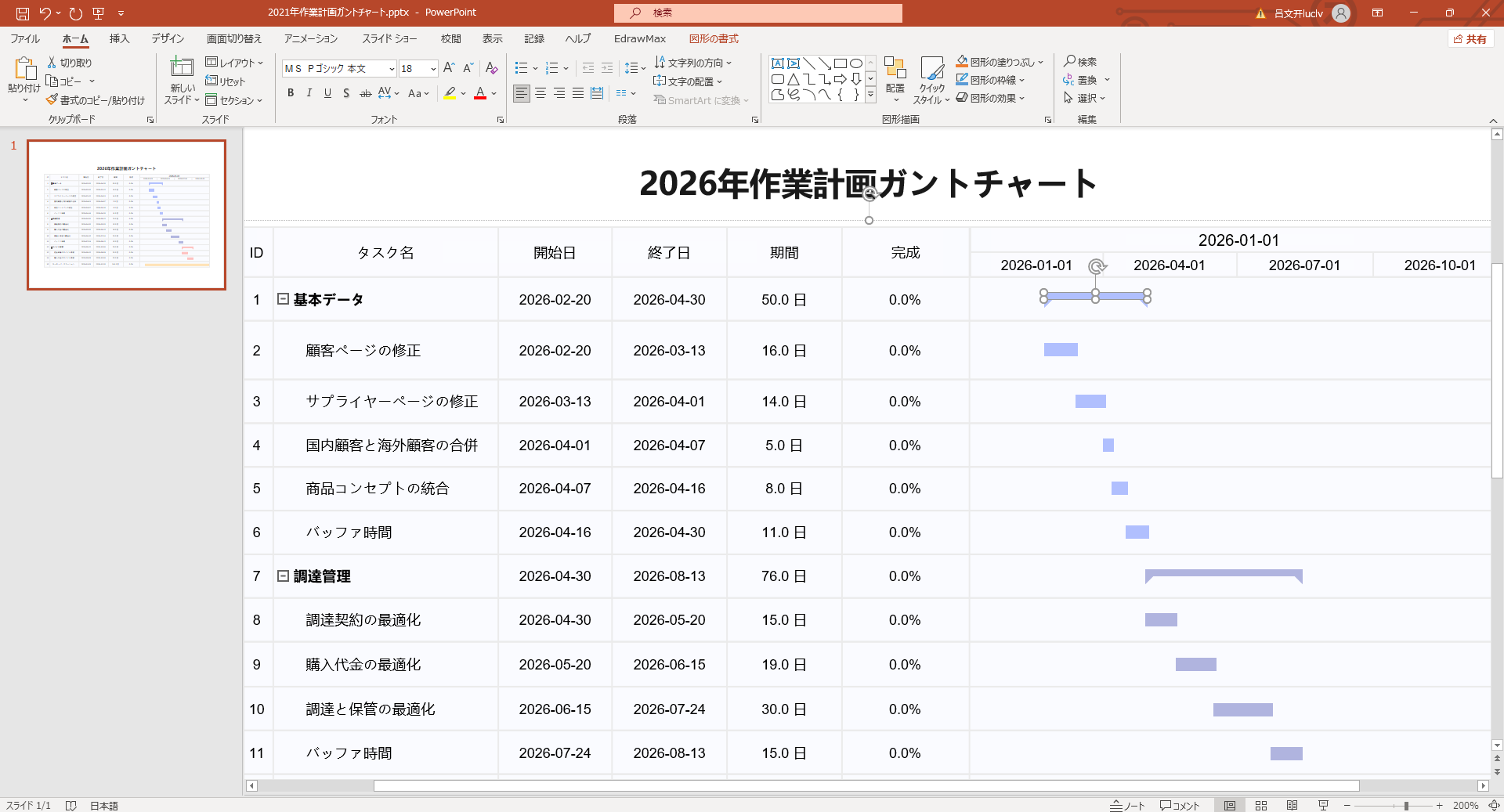The image size is (1504, 812).
Task: Increase font size with the A^ button
Action: (449, 68)
